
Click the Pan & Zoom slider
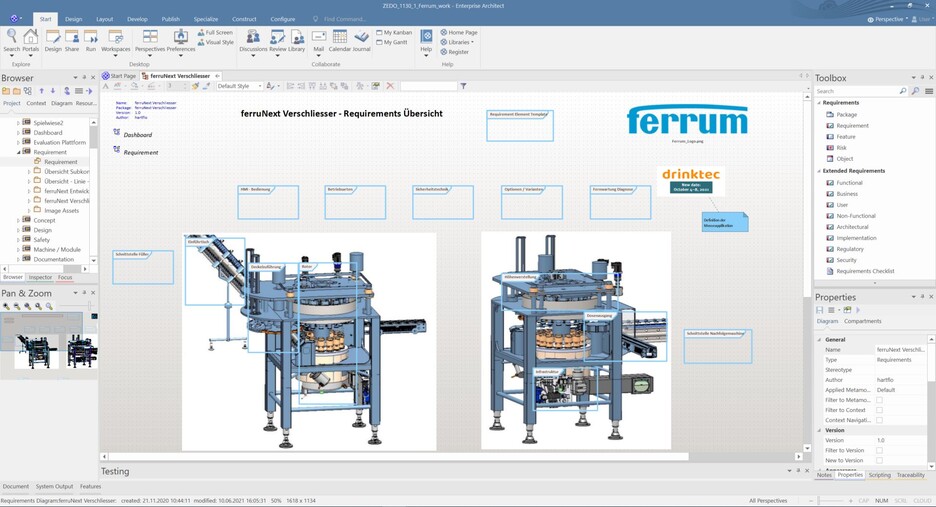coord(76,306)
